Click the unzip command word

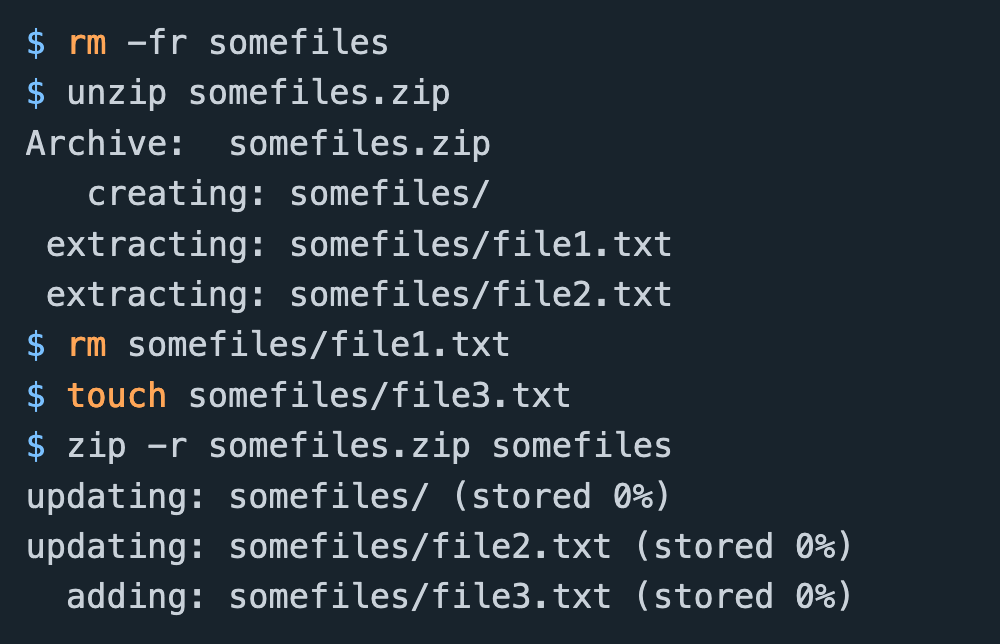tap(117, 94)
